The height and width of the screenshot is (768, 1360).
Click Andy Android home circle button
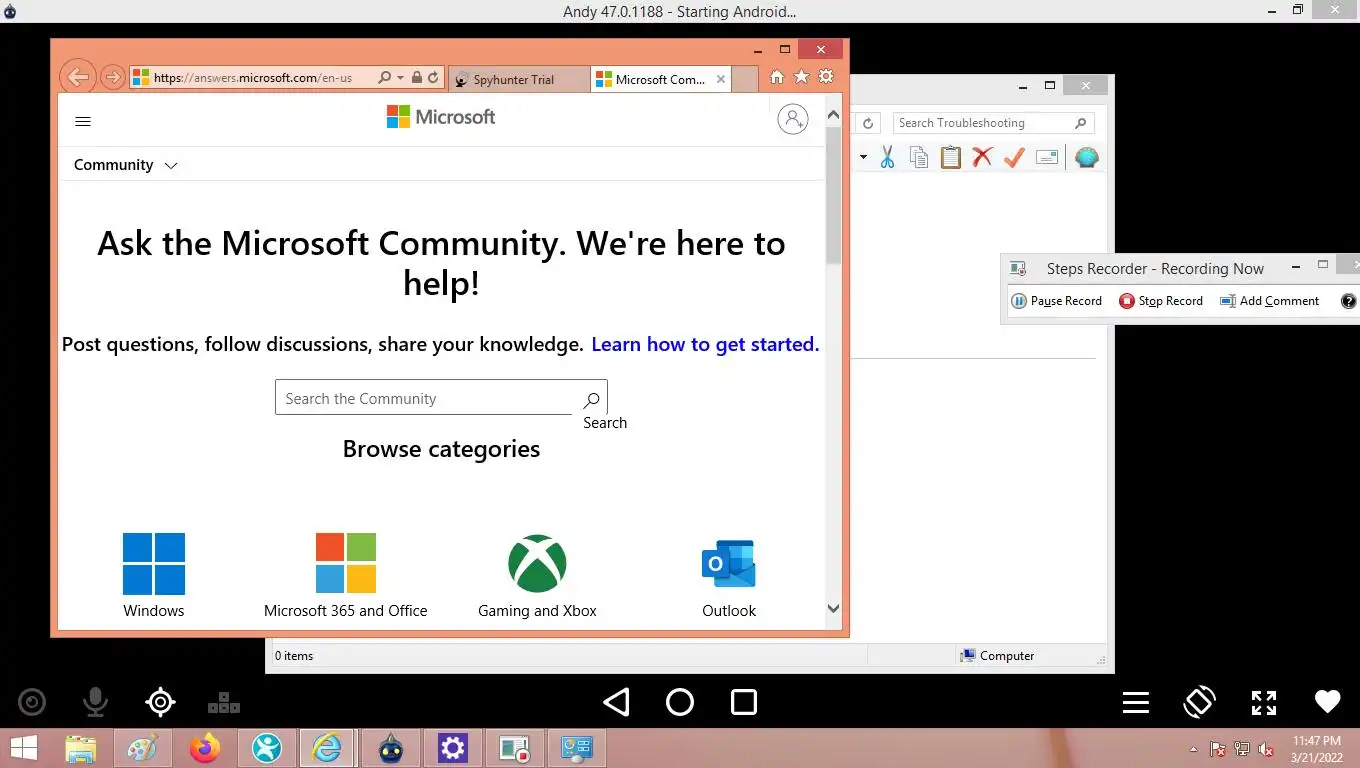pyautogui.click(x=680, y=702)
